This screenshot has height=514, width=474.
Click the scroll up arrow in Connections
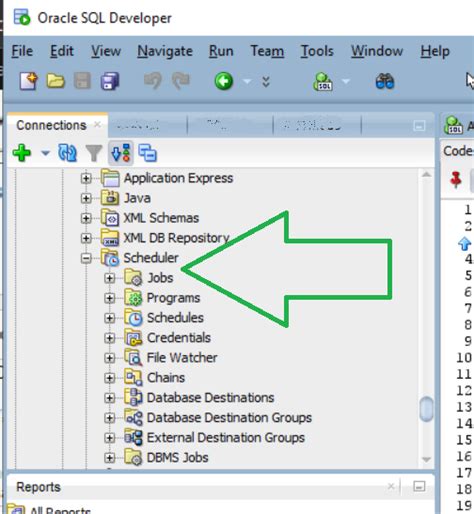[426, 174]
